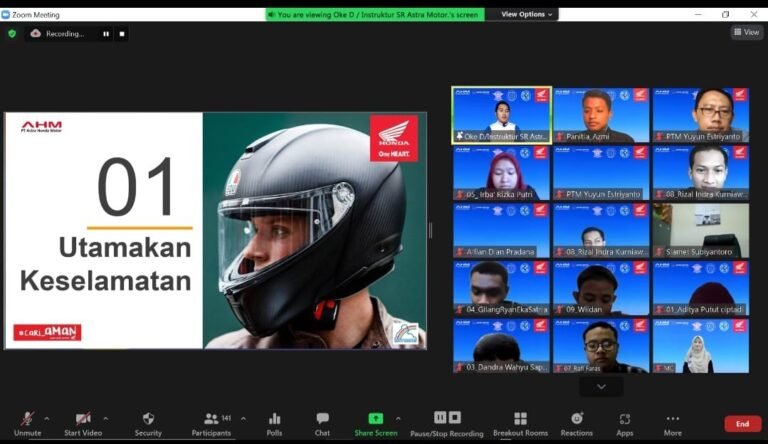Select 05_Irba' Rizka Putri video tile
Screen dimensions: 768x444
[502, 173]
